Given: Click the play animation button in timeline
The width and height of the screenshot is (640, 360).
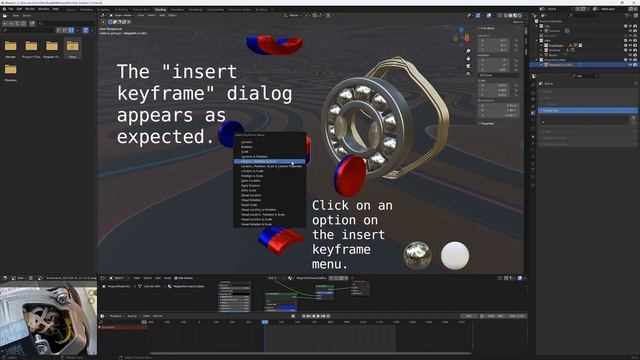Looking at the screenshot, I should coord(318,316).
